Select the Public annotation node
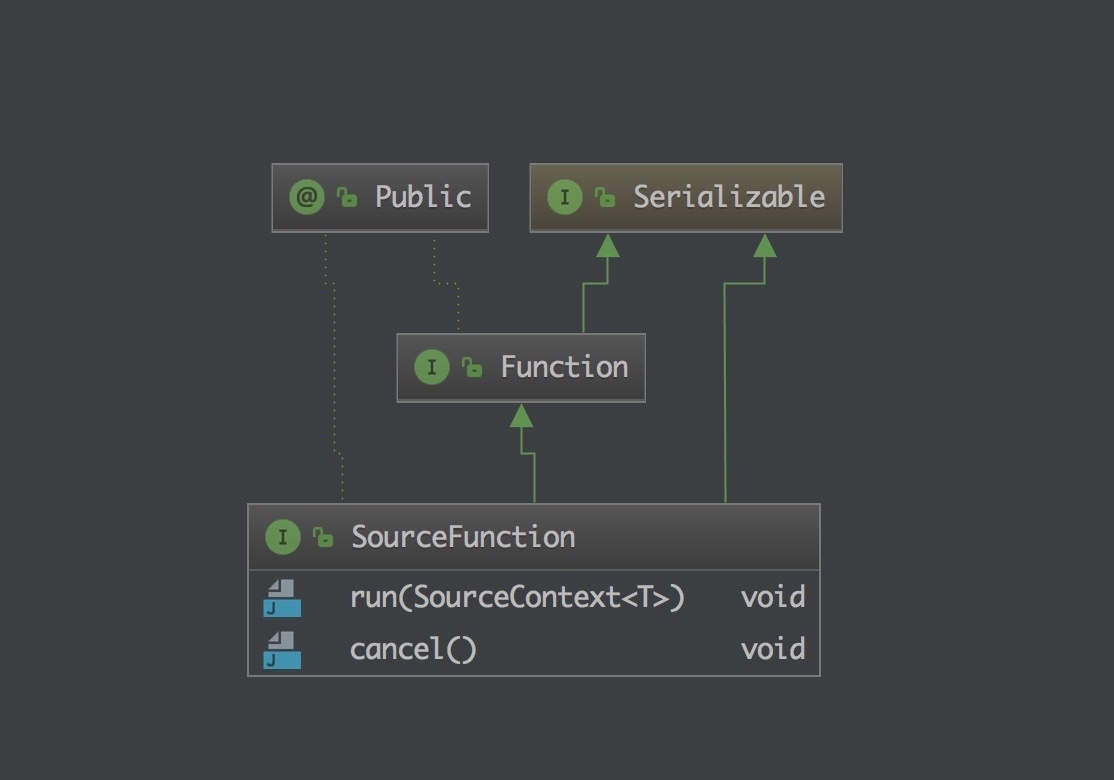 click(380, 197)
